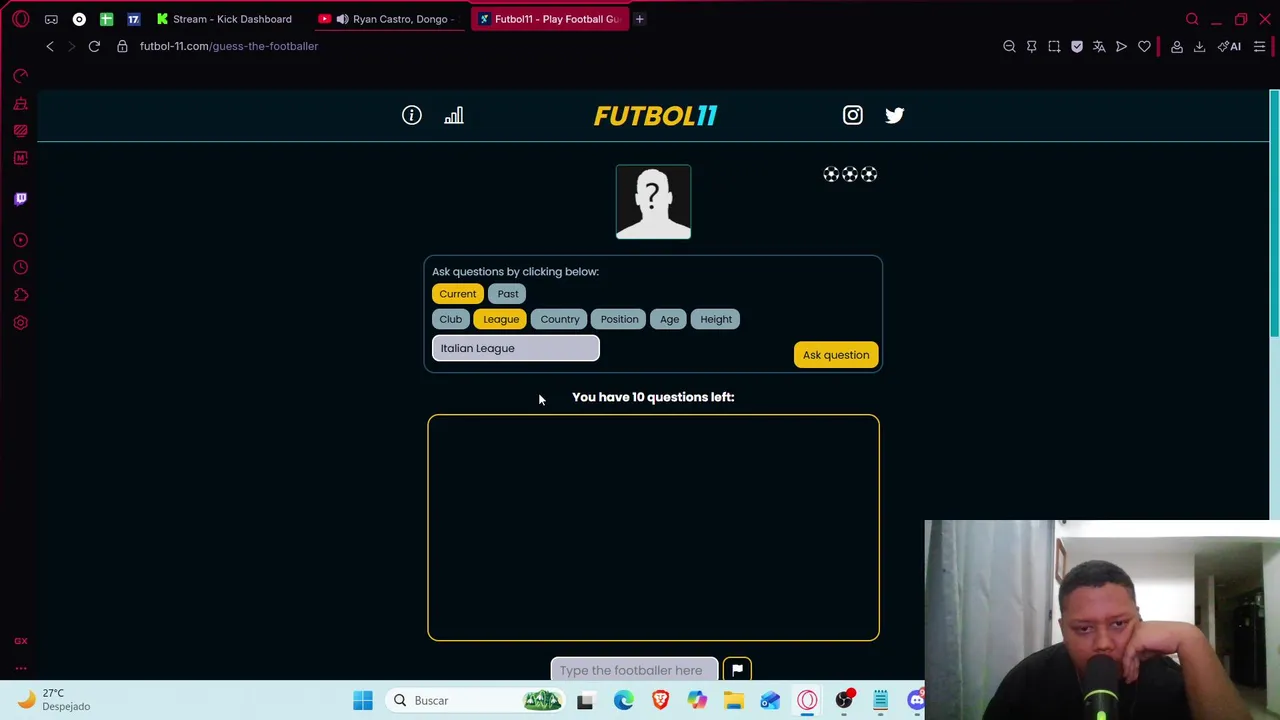Open a new browser tab

point(639,19)
